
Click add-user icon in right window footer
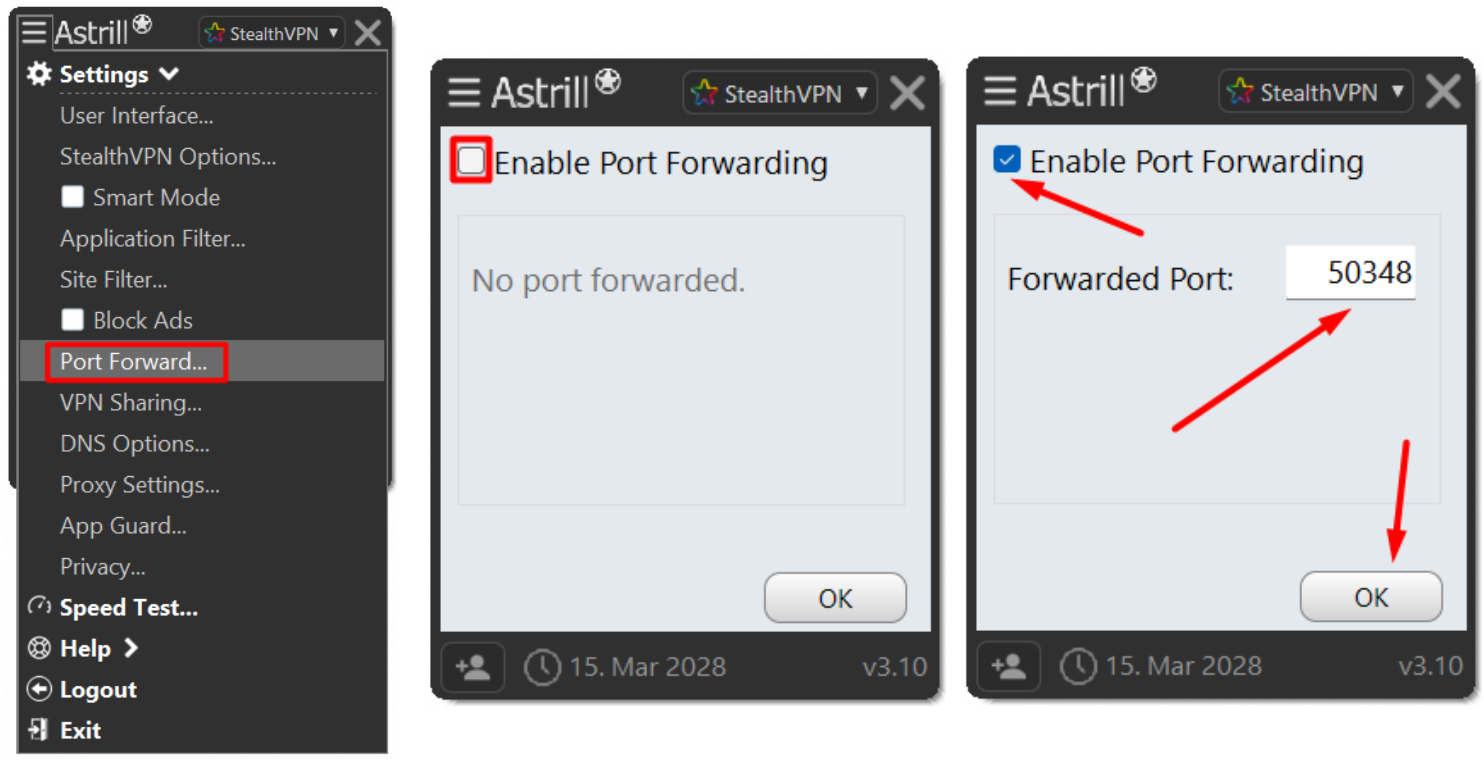tap(1009, 666)
